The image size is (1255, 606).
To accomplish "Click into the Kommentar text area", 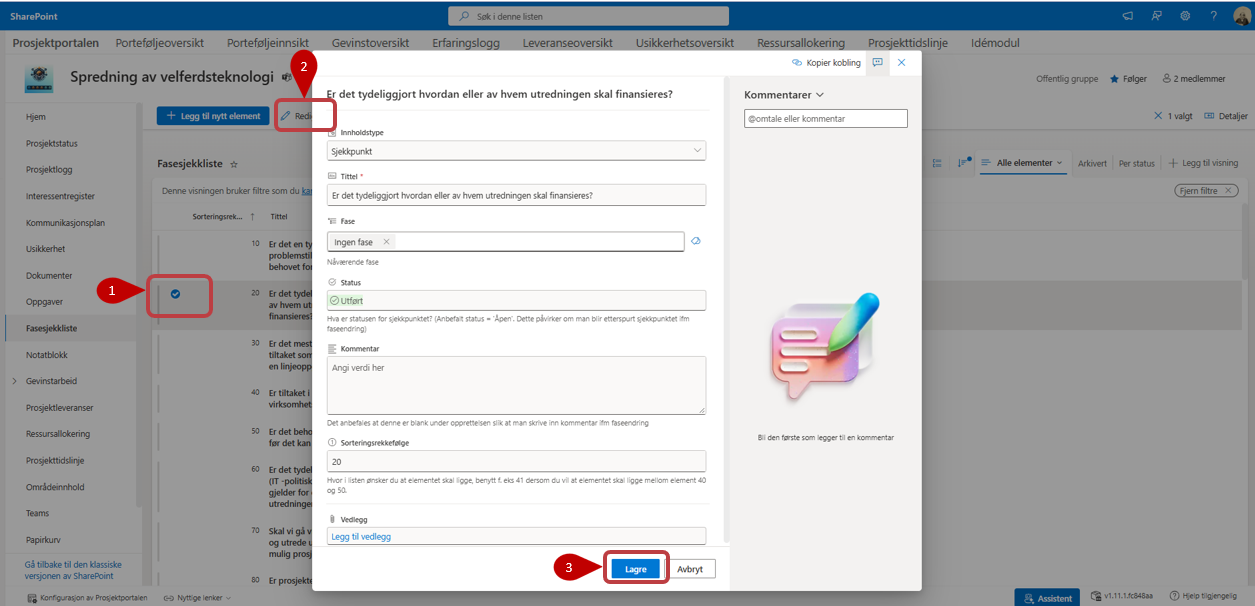I will (516, 385).
